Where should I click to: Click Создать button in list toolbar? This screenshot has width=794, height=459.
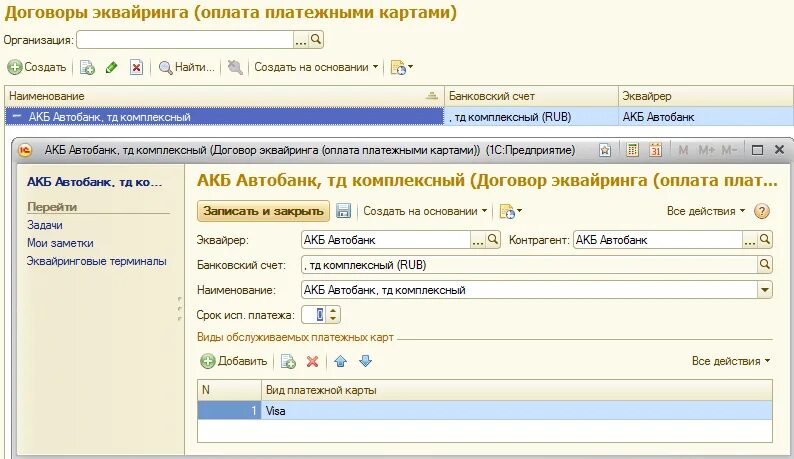coord(37,67)
